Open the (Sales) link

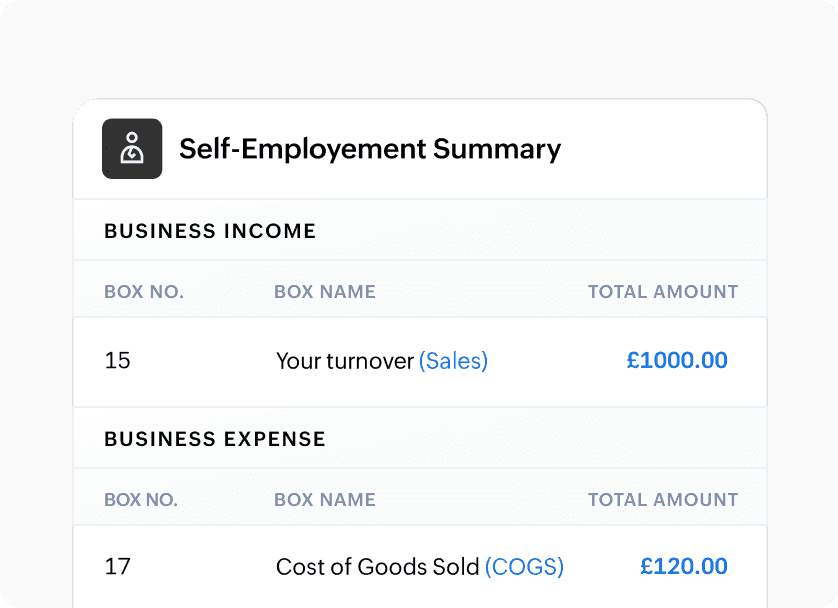[x=453, y=361]
